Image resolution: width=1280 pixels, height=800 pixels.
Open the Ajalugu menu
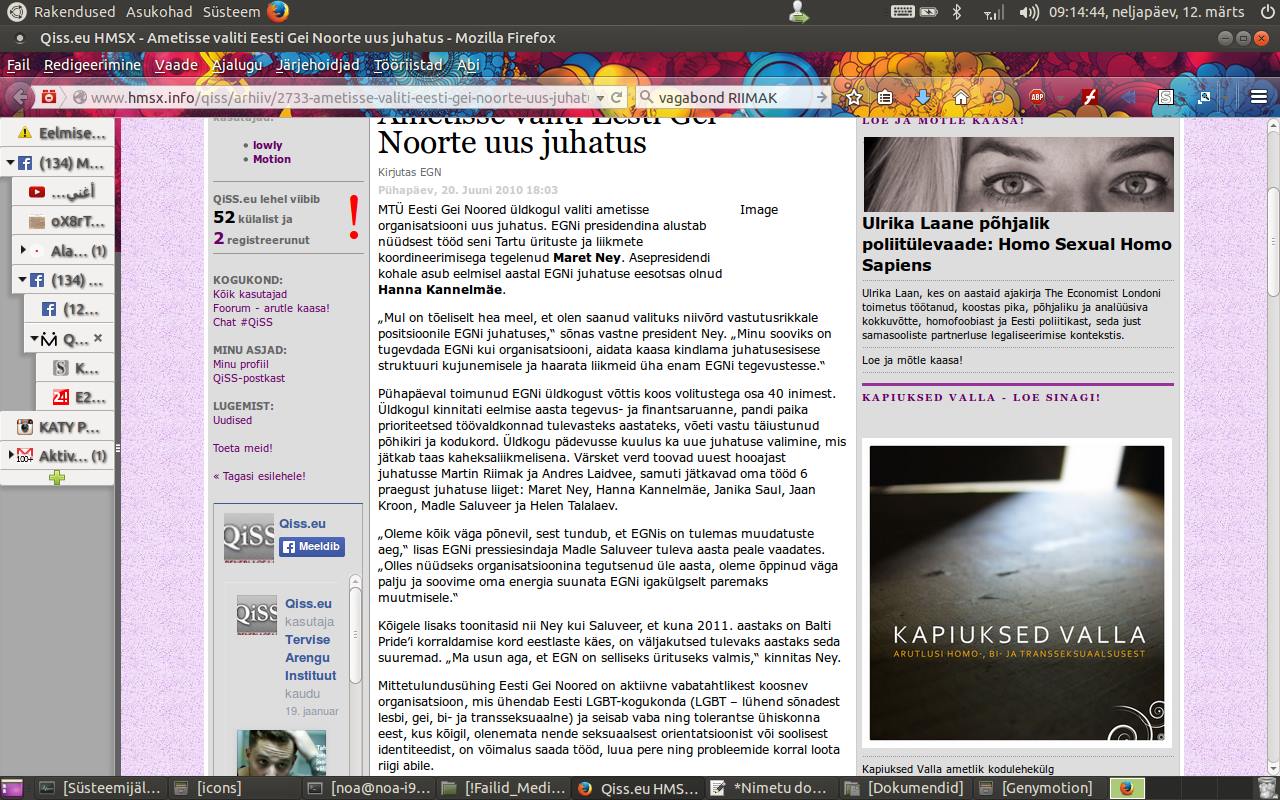point(237,65)
